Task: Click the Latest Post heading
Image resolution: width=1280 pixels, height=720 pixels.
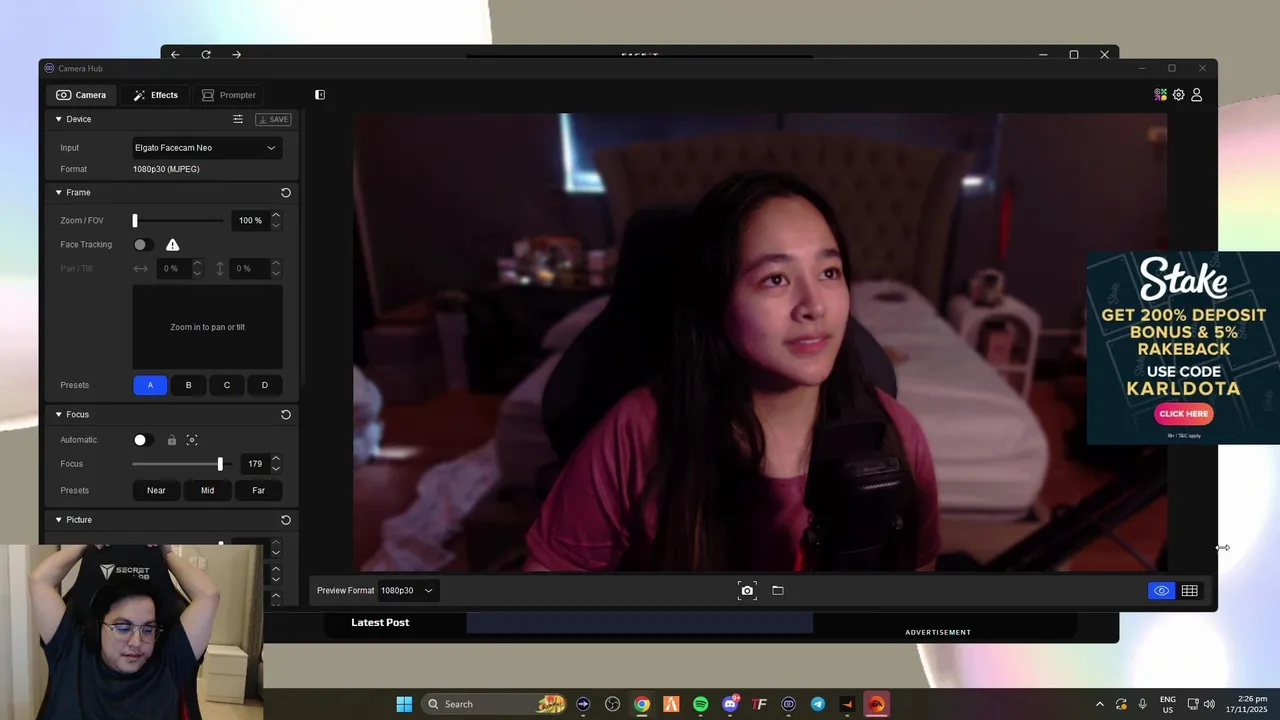Action: (380, 622)
